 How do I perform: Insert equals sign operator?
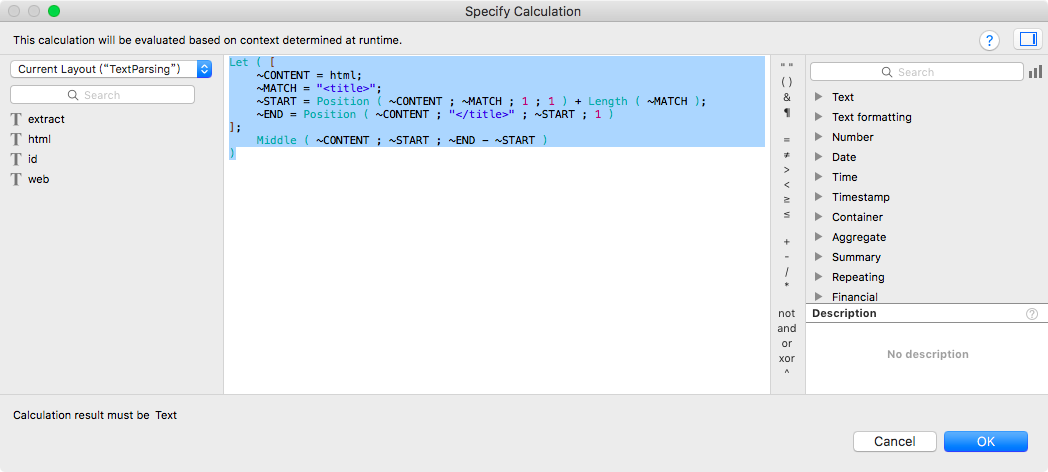click(x=787, y=140)
